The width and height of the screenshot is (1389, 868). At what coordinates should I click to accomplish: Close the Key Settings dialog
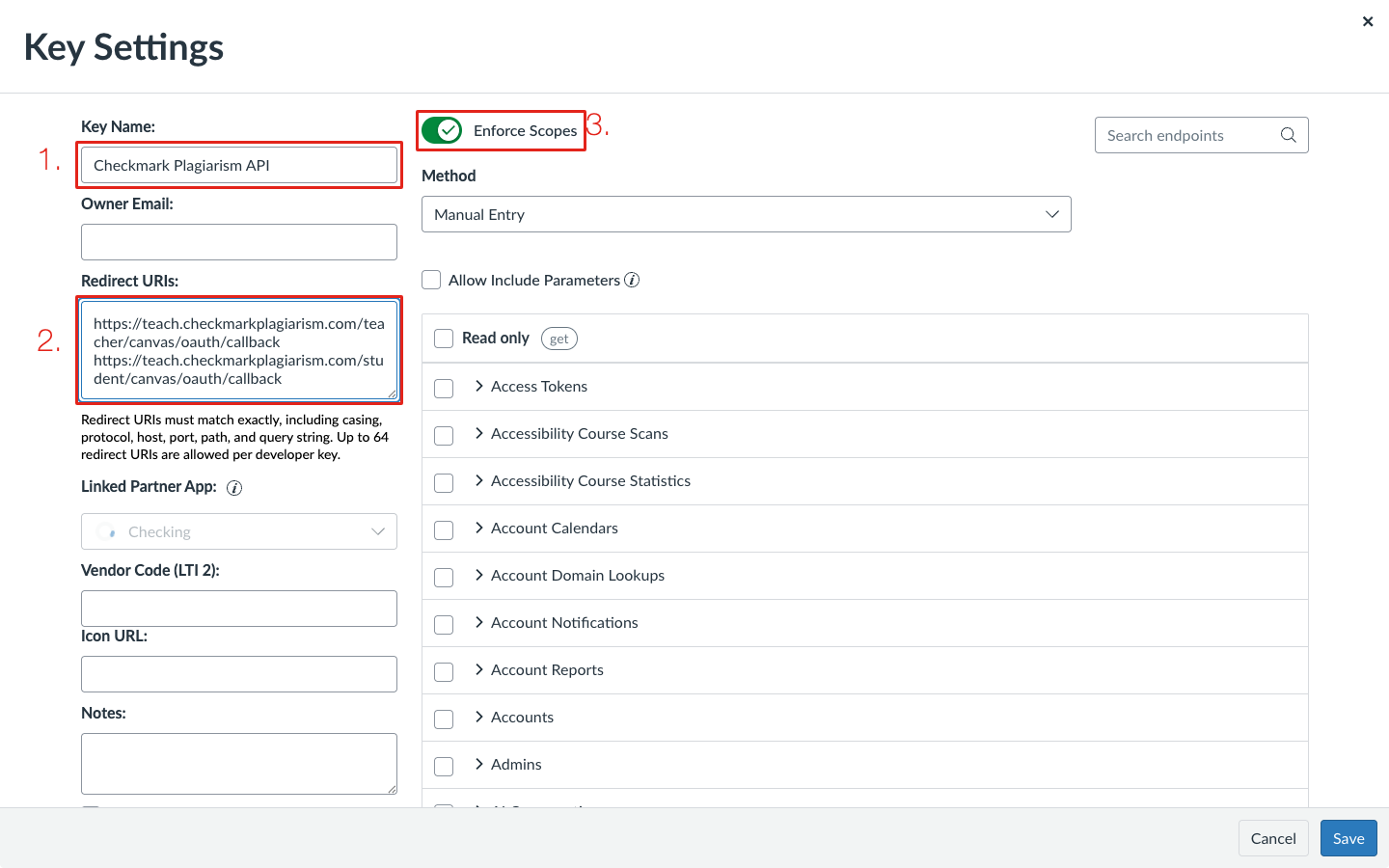(1367, 21)
